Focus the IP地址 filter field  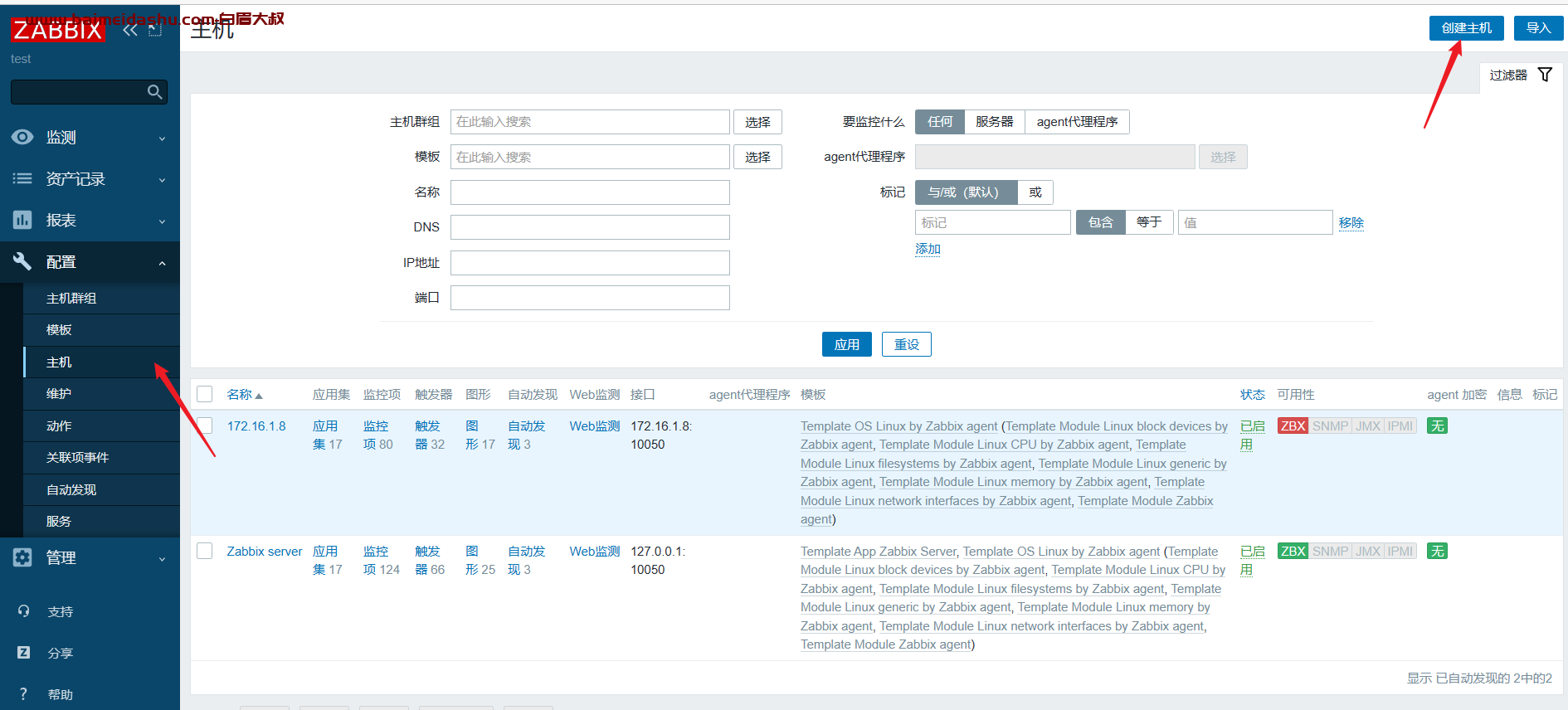coord(590,263)
